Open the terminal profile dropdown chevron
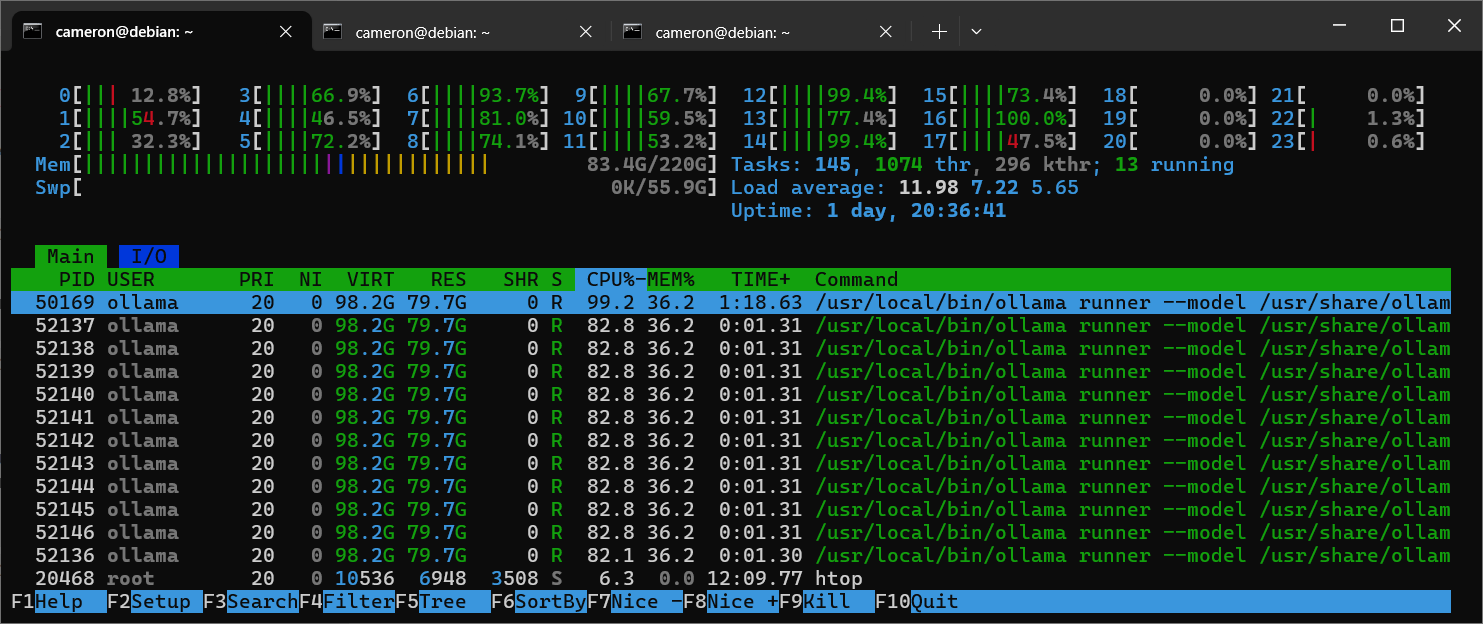The image size is (1483, 624). (x=976, y=32)
